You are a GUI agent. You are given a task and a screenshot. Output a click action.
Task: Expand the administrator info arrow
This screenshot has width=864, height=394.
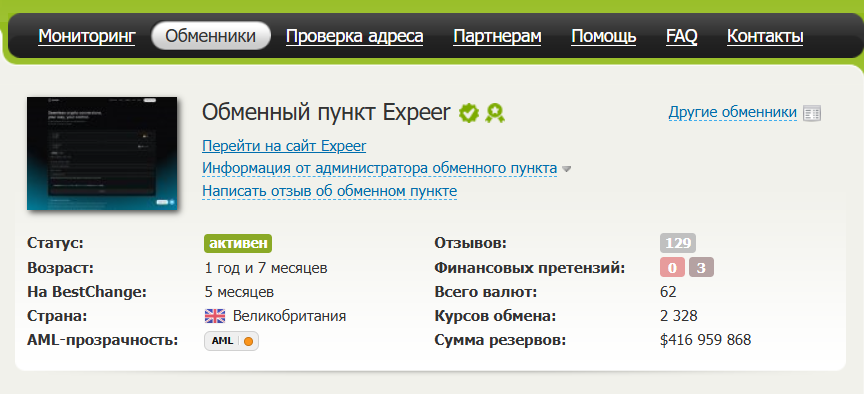[x=566, y=169]
